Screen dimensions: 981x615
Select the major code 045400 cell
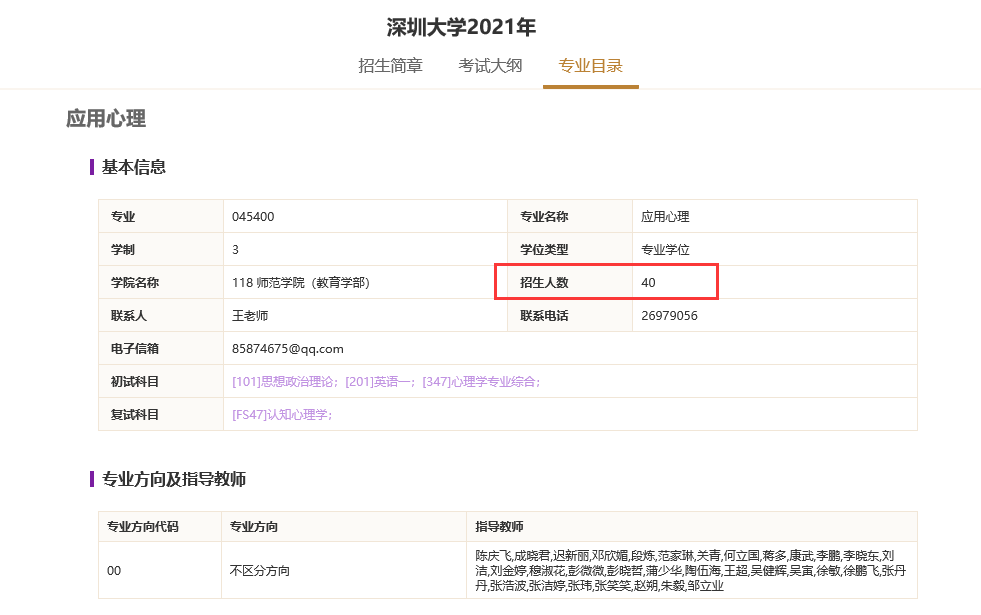[365, 216]
